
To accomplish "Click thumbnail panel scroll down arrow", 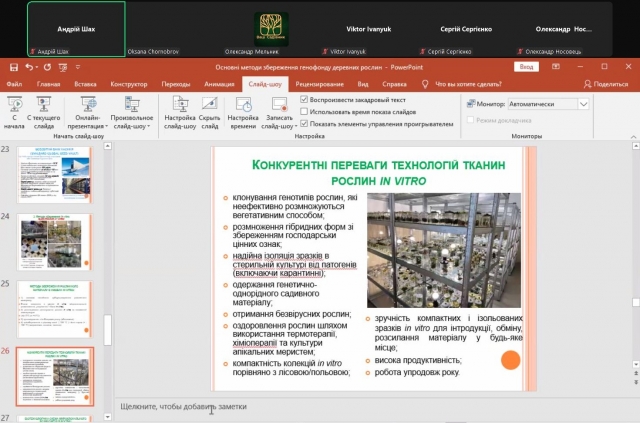I will [x=107, y=417].
